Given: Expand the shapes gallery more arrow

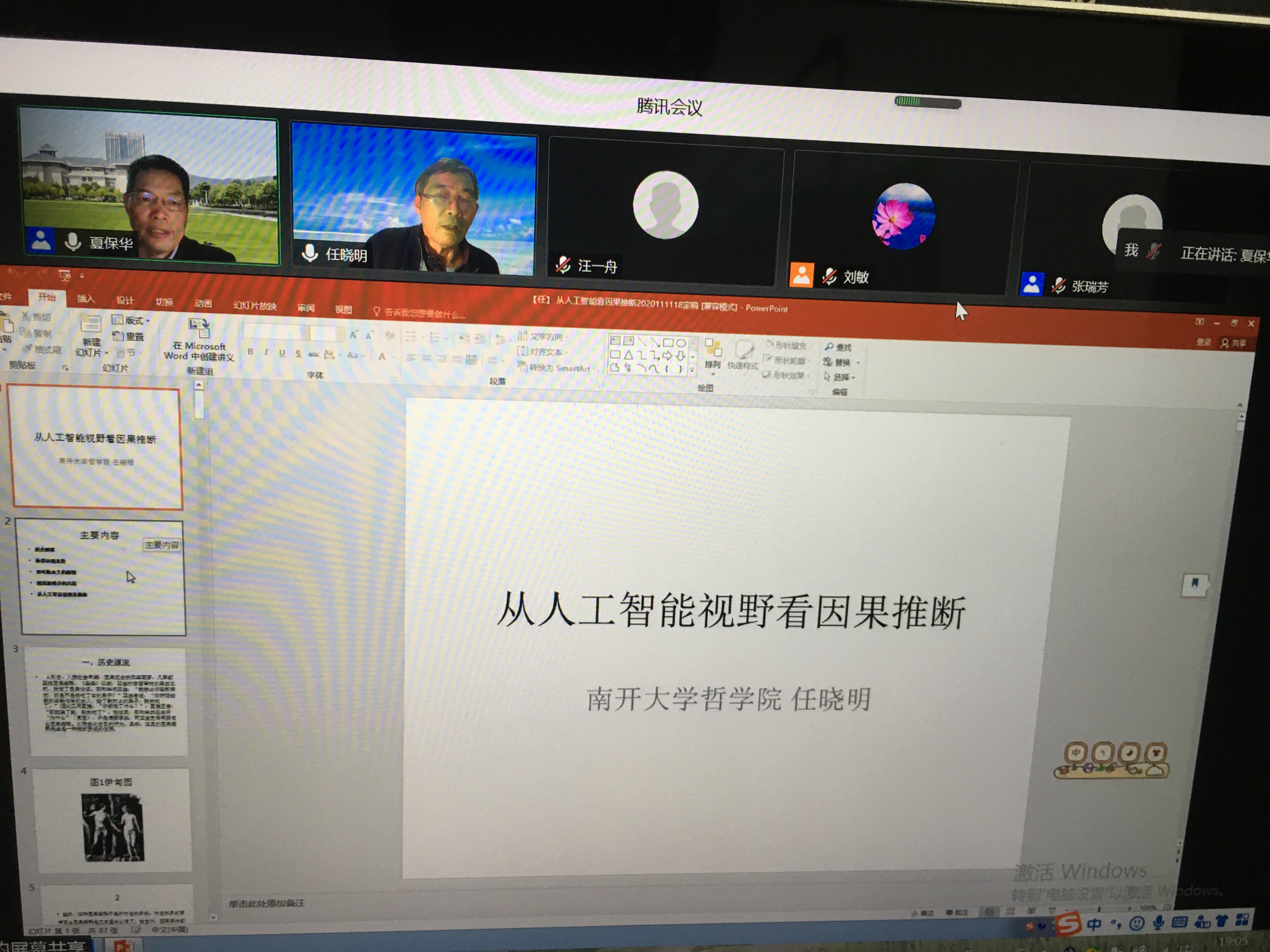Looking at the screenshot, I should (692, 371).
